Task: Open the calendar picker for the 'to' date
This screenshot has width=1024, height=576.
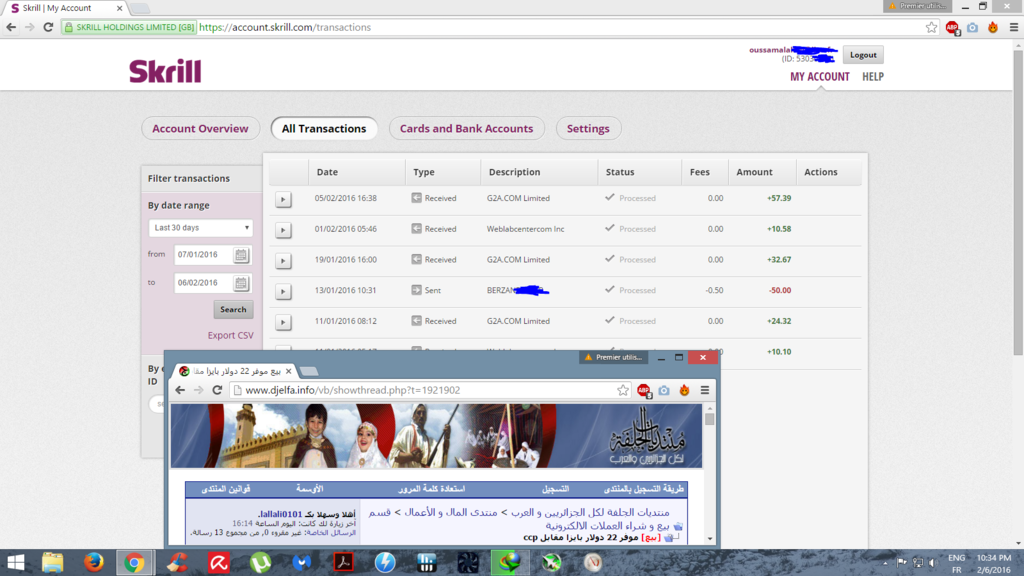Action: 241,283
